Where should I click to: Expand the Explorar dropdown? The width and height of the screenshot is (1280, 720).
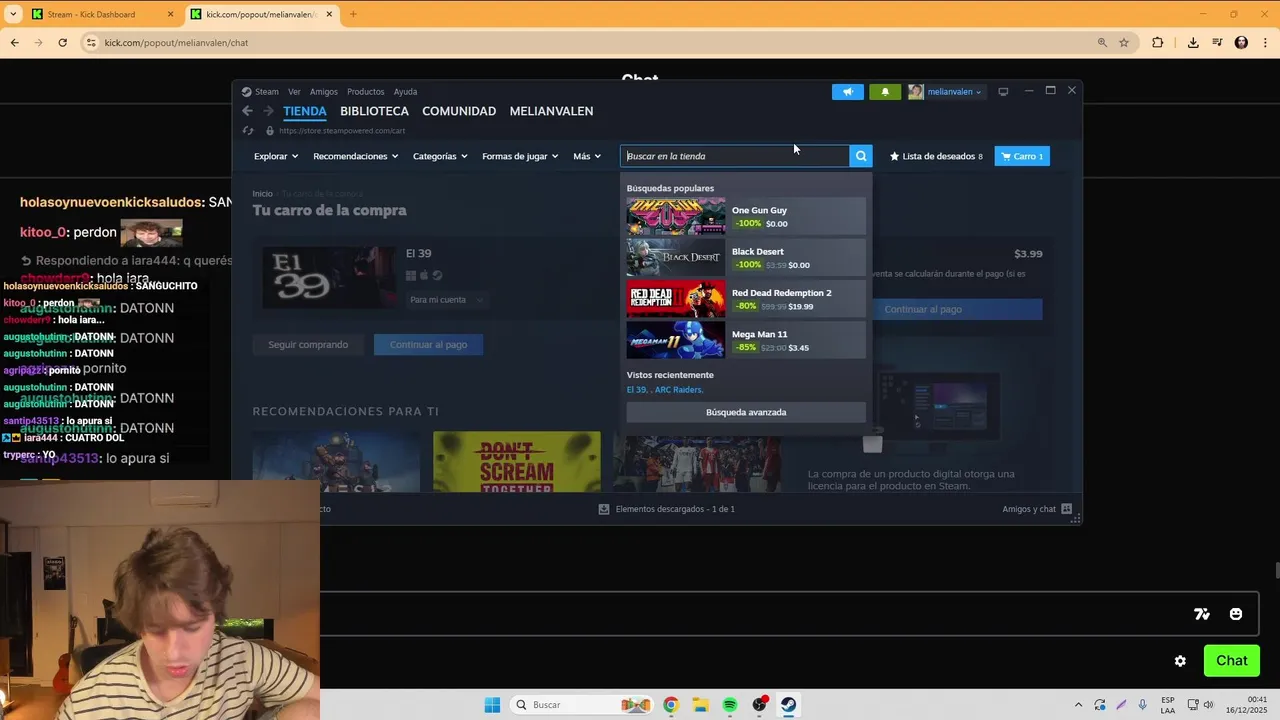pyautogui.click(x=276, y=156)
